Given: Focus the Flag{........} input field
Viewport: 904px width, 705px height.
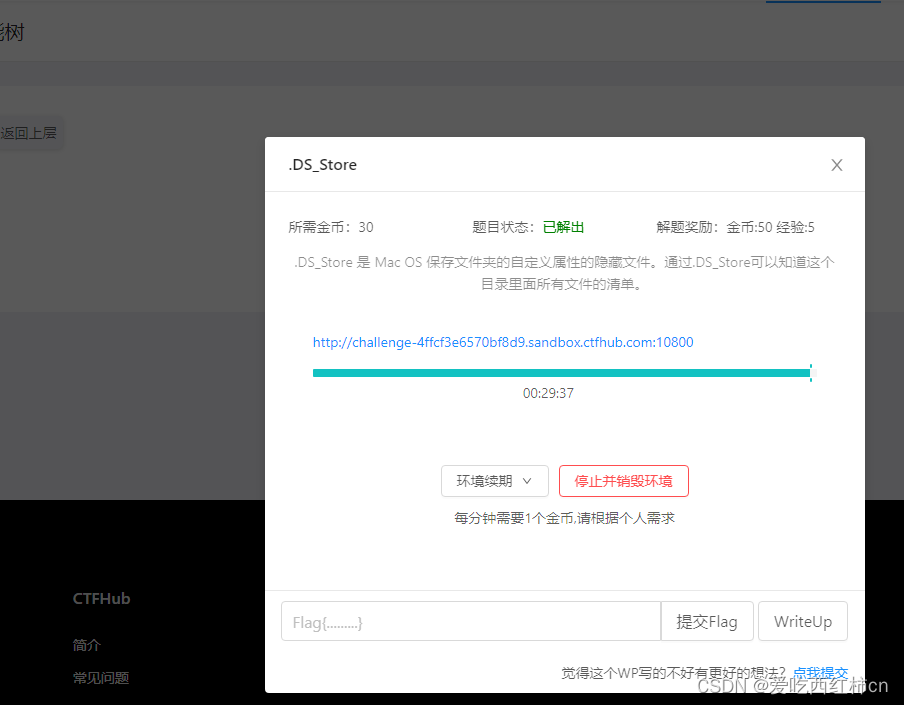Looking at the screenshot, I should click(x=470, y=621).
